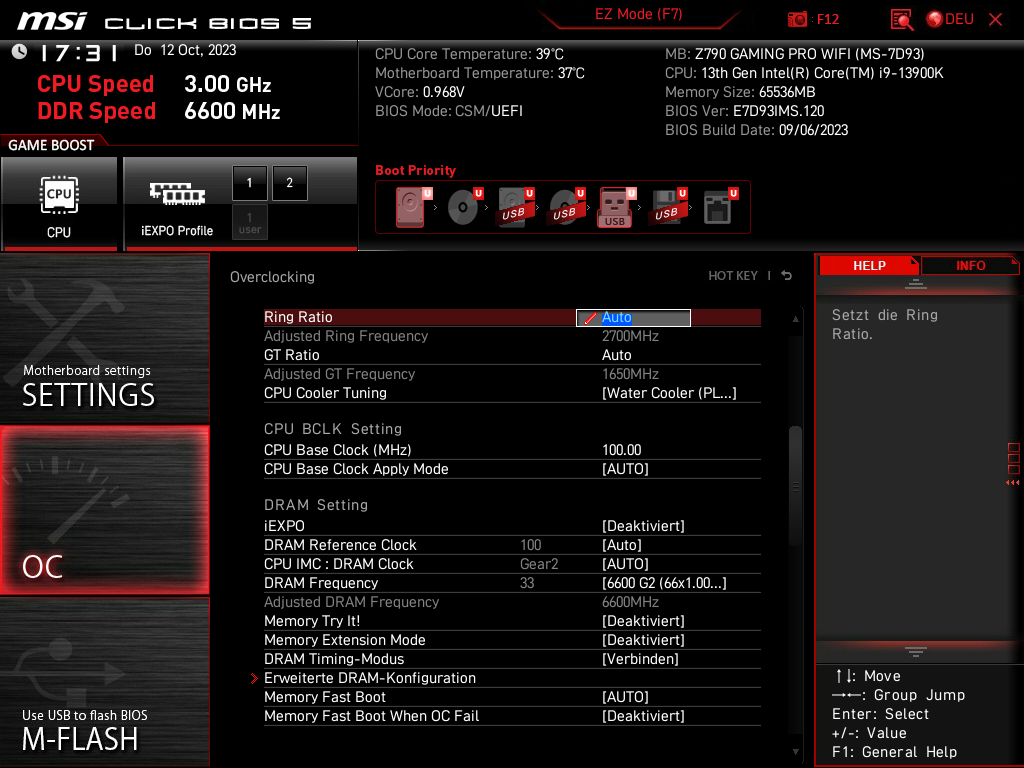The height and width of the screenshot is (768, 1024).
Task: Open the CPU Cooler Tuning dropdown
Action: pyautogui.click(x=669, y=393)
